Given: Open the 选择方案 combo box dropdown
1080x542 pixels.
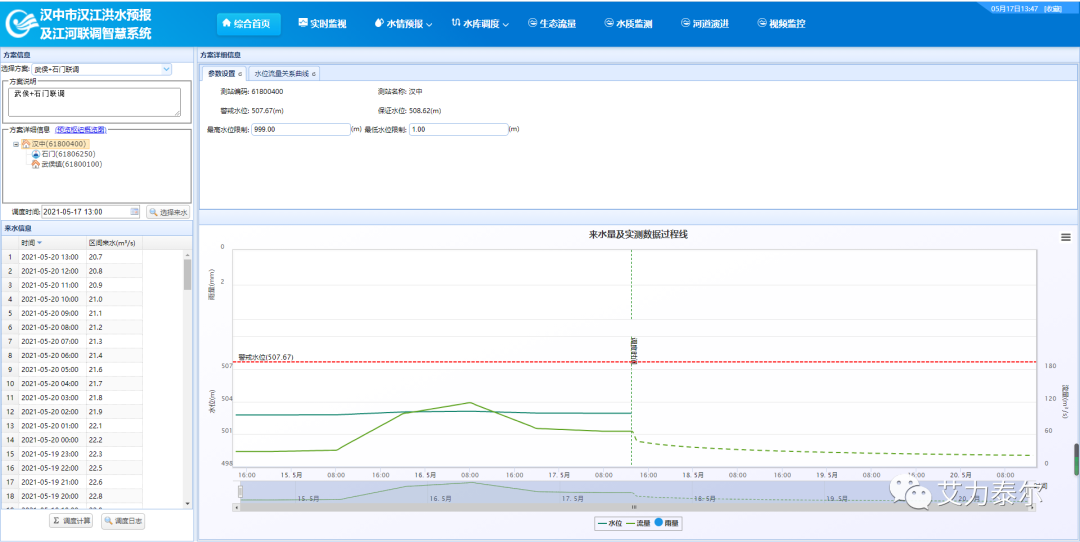Looking at the screenshot, I should pyautogui.click(x=166, y=69).
